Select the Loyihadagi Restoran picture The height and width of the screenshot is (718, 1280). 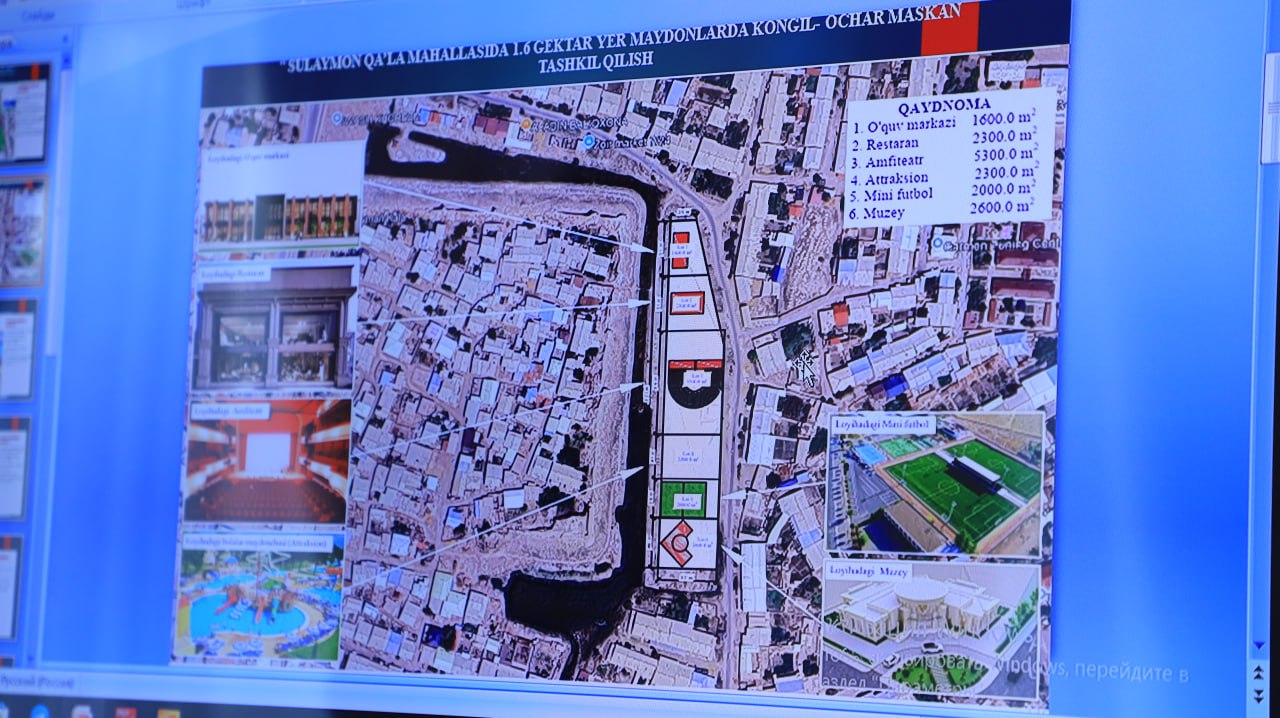coord(274,327)
